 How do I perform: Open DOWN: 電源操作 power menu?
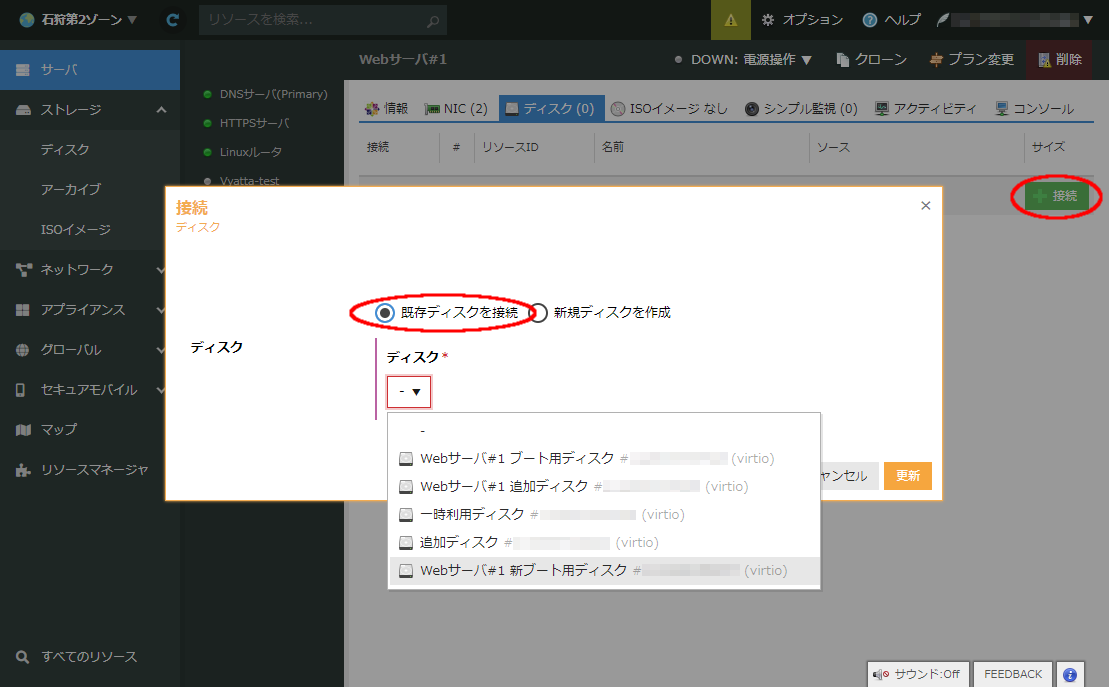742,60
